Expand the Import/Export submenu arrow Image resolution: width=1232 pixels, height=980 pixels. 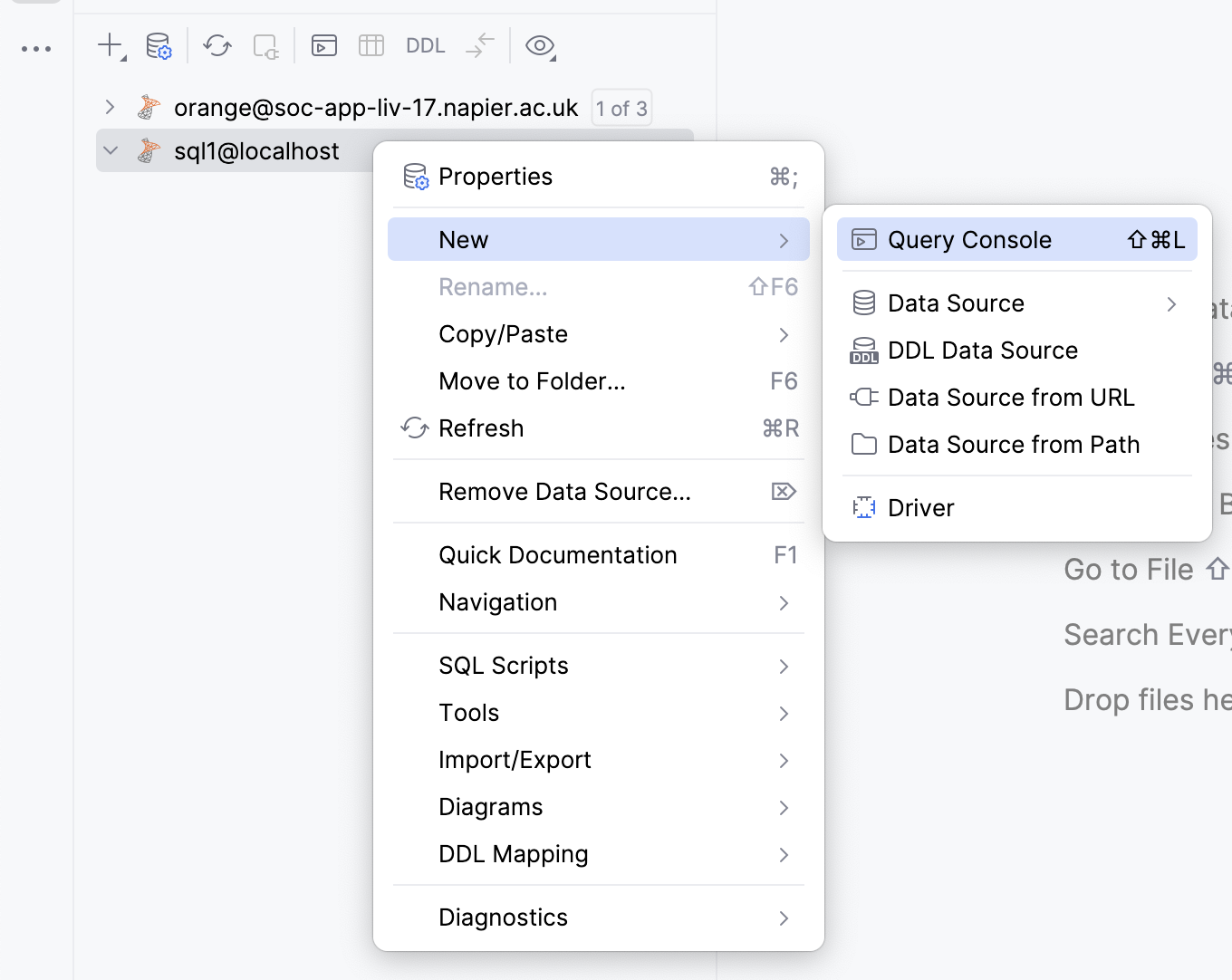(x=784, y=761)
